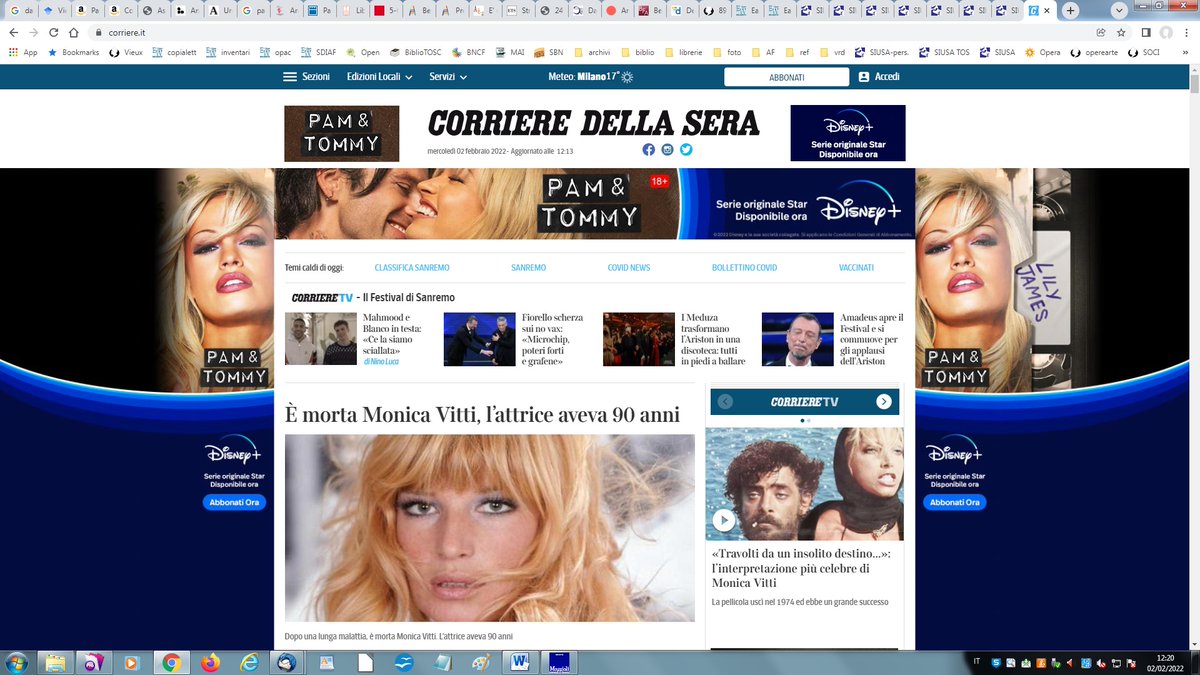This screenshot has height=675, width=1200.
Task: Open the archivi bookmarks folder
Action: point(592,52)
